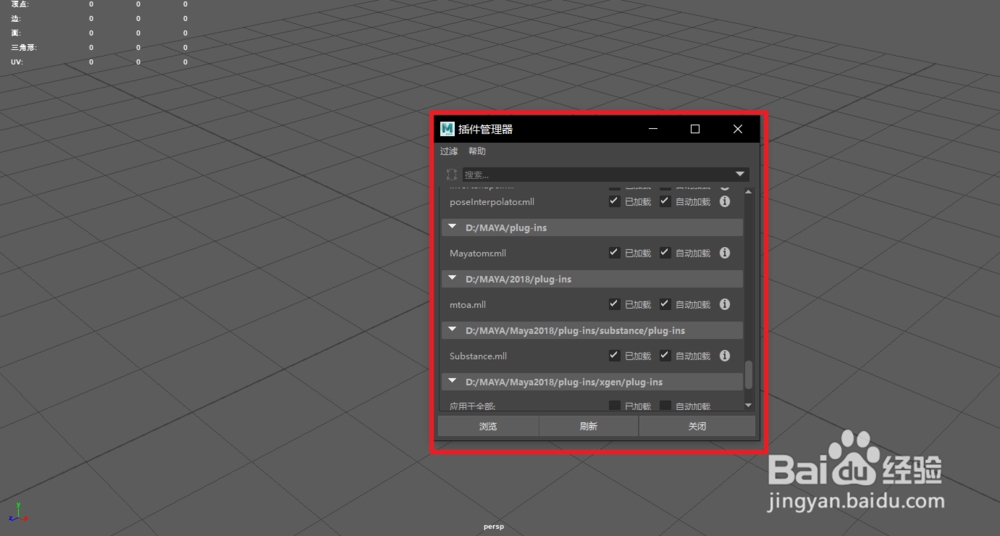1000x536 pixels.
Task: Click the plugin list scrollbar thumb
Action: tap(749, 375)
